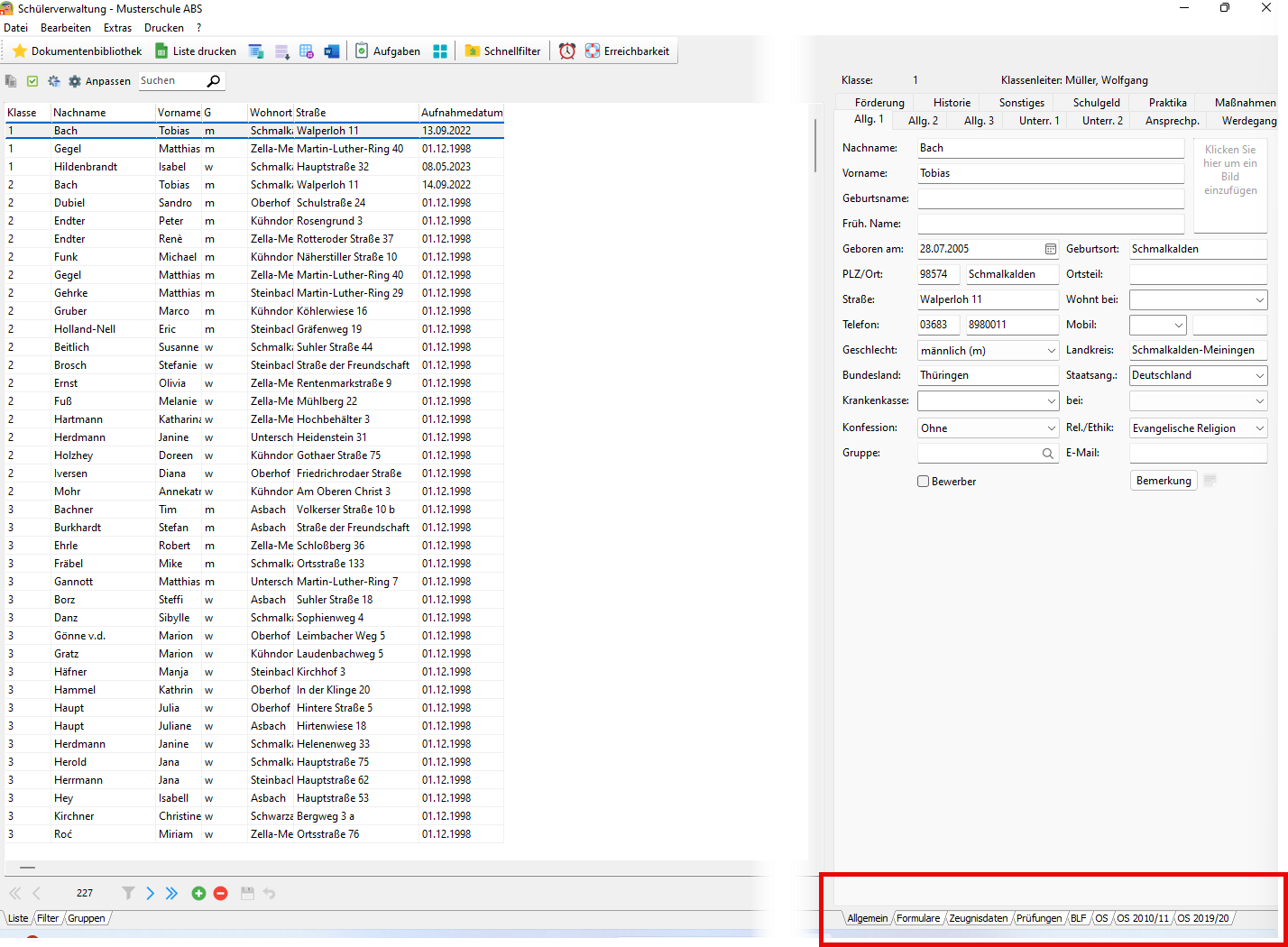Screen dimensions: 1288x947
Task: Click the E-Mail input field
Action: 1198,454
